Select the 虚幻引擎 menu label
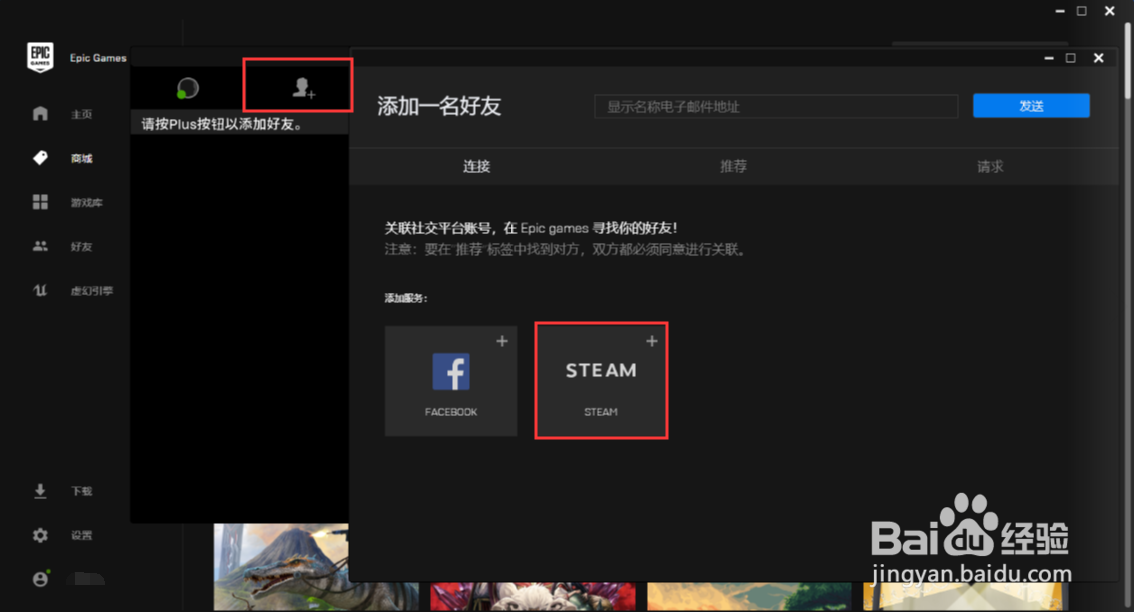Image resolution: width=1134 pixels, height=613 pixels. pos(92,291)
